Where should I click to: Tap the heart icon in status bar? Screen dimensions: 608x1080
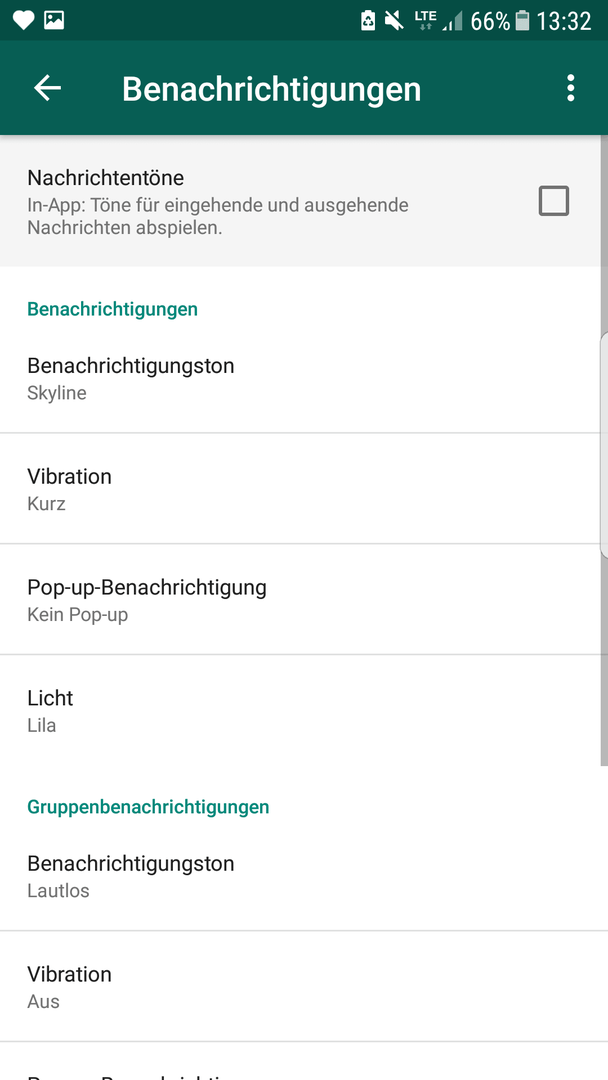pos(23,21)
